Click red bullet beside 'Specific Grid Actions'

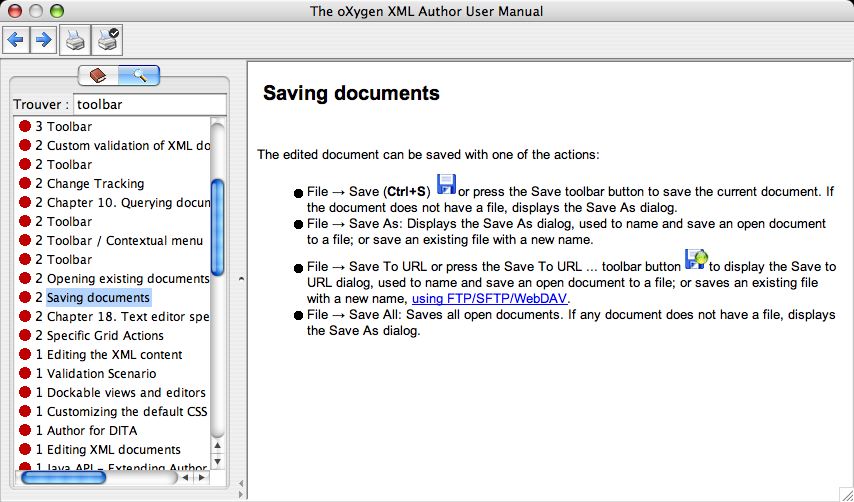pyautogui.click(x=25, y=335)
